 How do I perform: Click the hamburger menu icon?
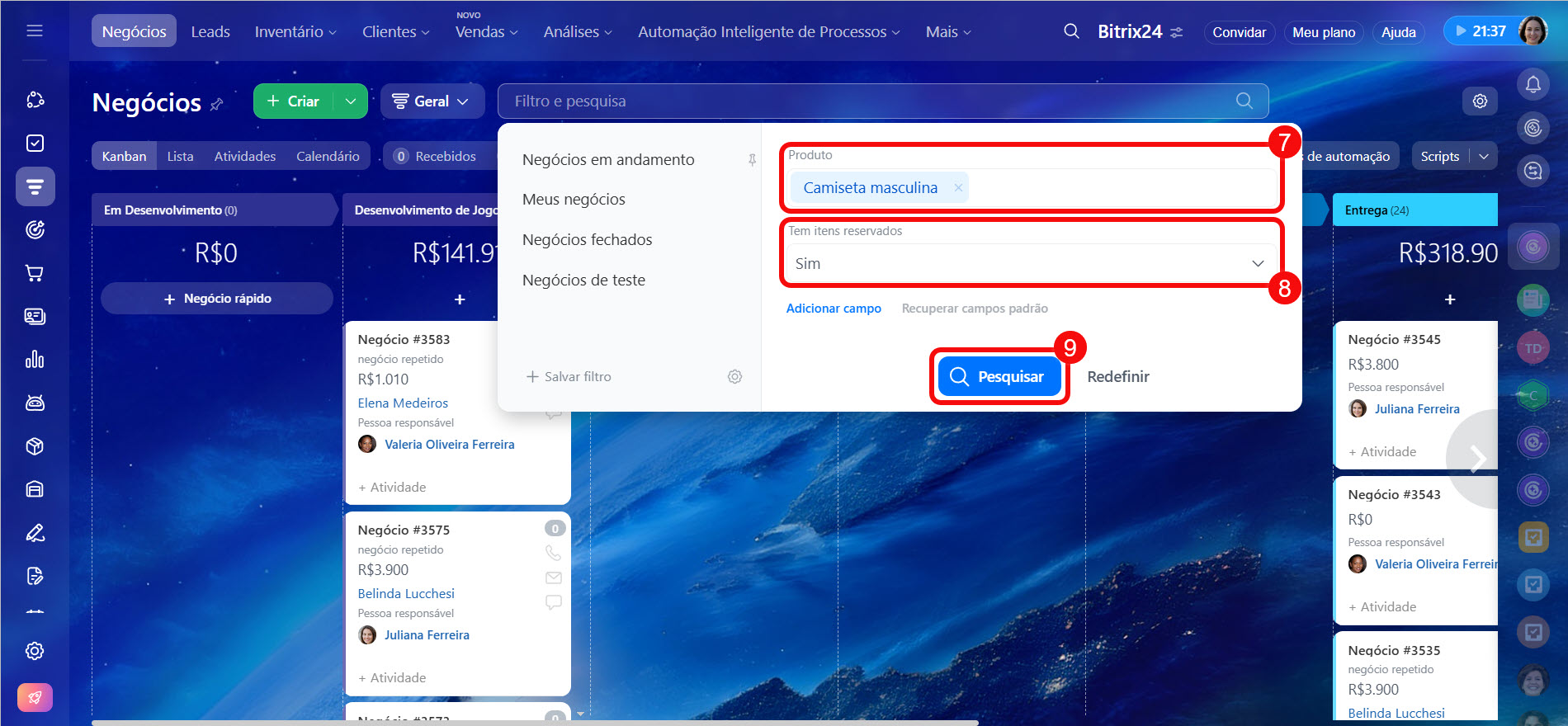click(x=35, y=31)
